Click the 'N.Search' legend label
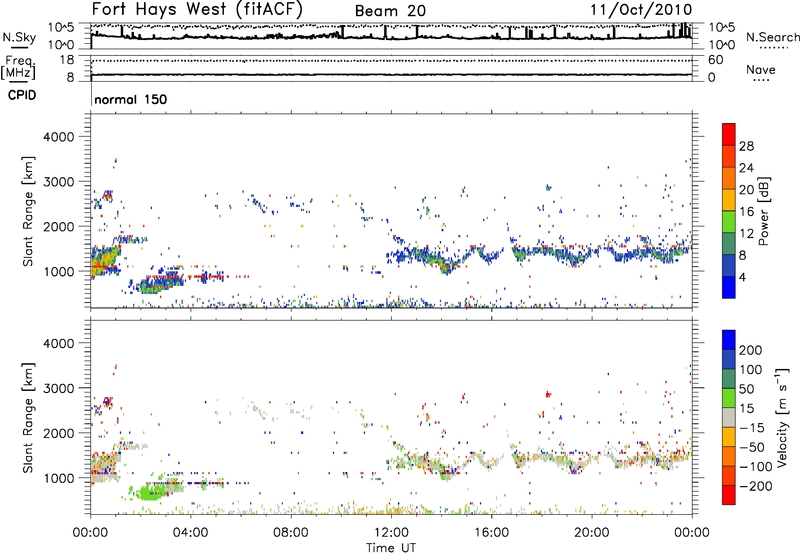The width and height of the screenshot is (800, 554). pyautogui.click(x=772, y=37)
